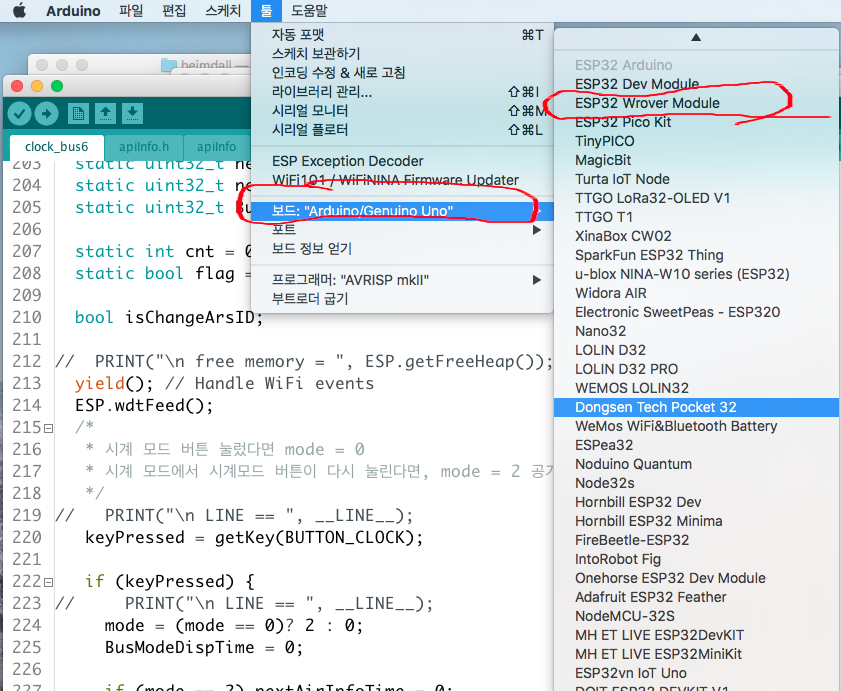The image size is (841, 691).
Task: Select 인코딩 수정 & 새로 고침
Action: tap(402, 72)
